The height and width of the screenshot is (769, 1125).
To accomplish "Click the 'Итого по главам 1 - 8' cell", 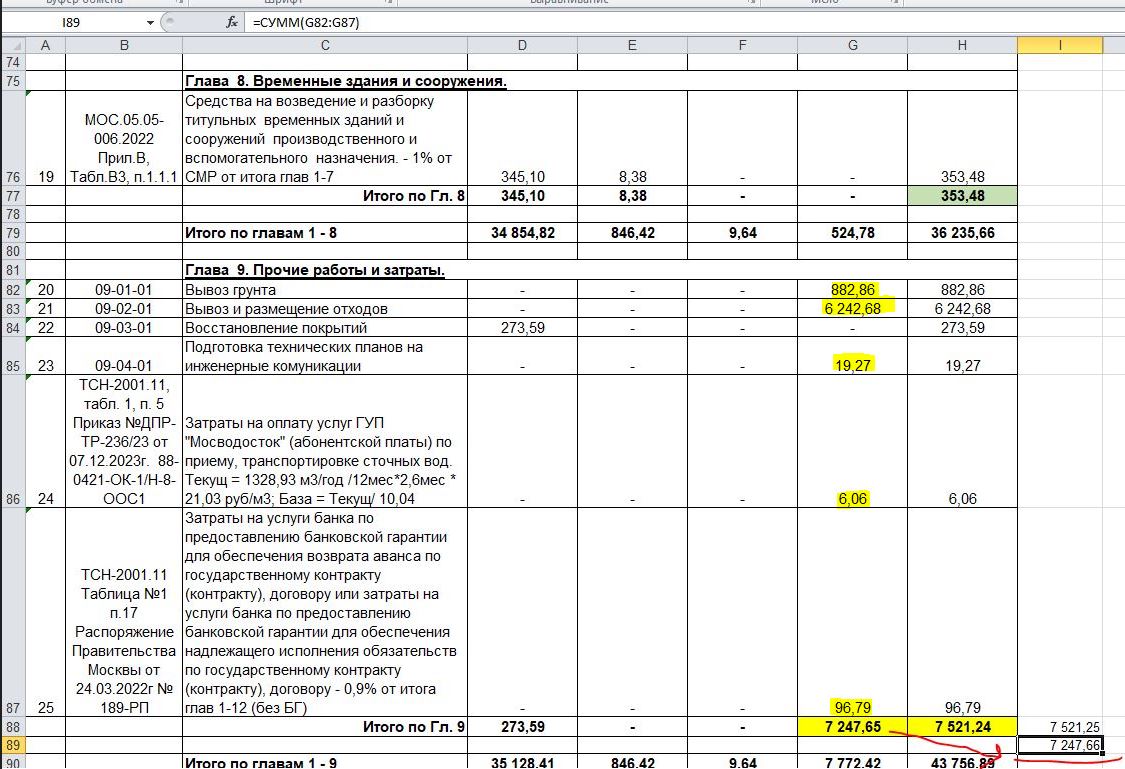I will (x=325, y=233).
